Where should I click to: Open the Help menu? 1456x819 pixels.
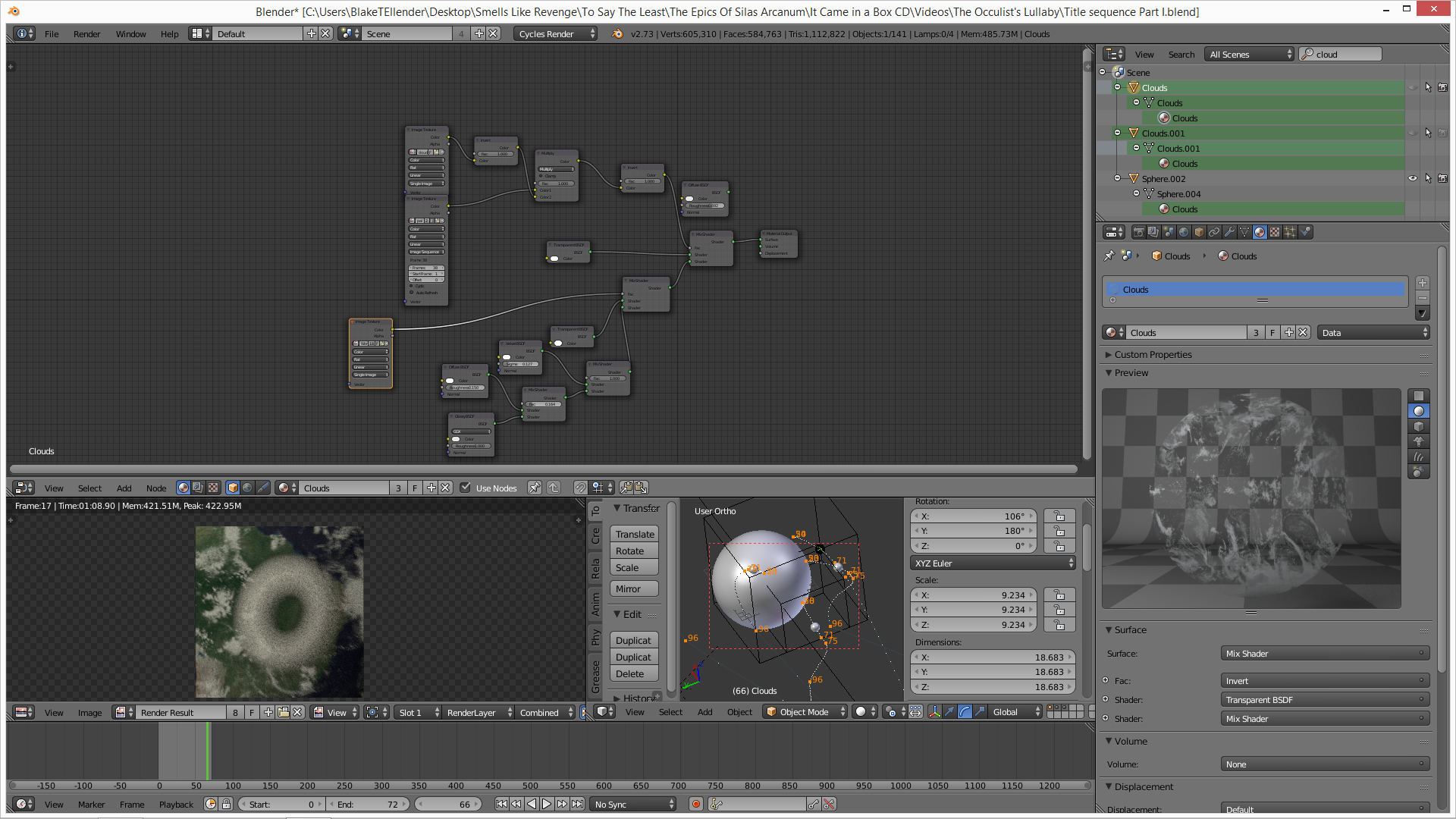[x=169, y=33]
